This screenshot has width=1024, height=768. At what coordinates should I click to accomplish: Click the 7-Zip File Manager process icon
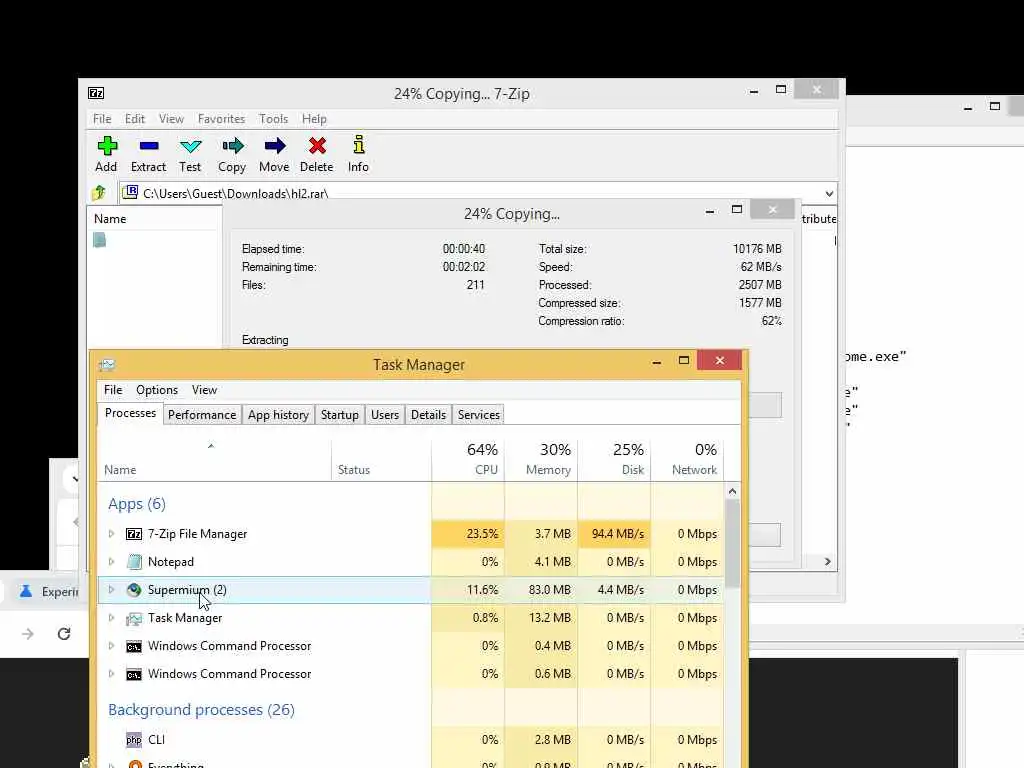134,534
